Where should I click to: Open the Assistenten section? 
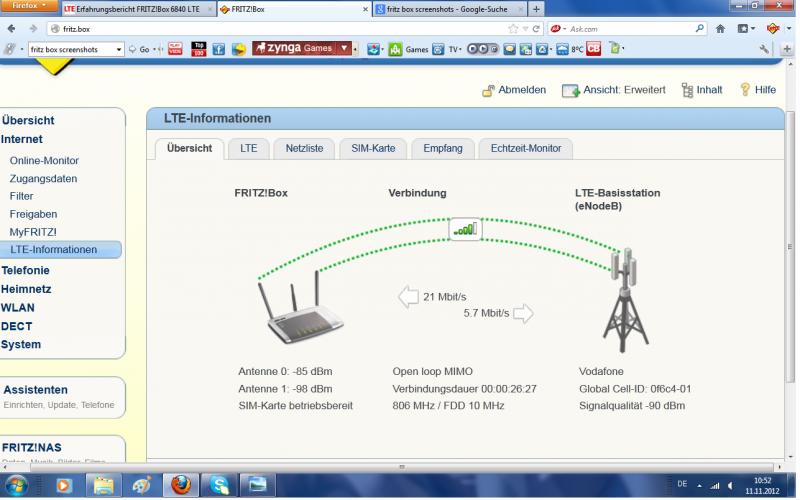(x=36, y=390)
